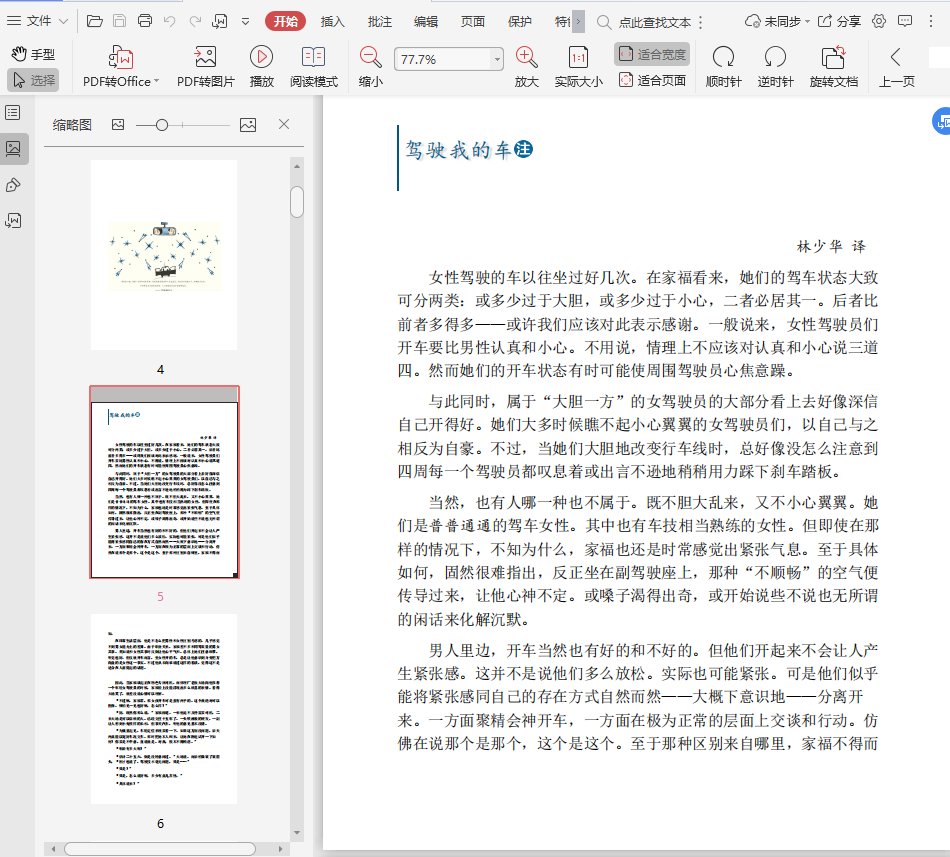The width and height of the screenshot is (950, 857).
Task: Rotate view 顺时针 clockwise
Action: pyautogui.click(x=723, y=67)
